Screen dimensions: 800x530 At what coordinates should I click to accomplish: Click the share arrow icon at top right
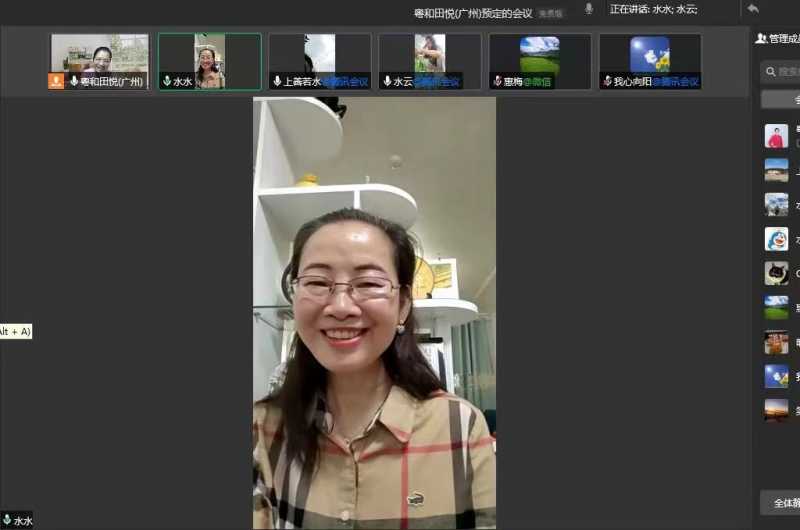point(753,9)
